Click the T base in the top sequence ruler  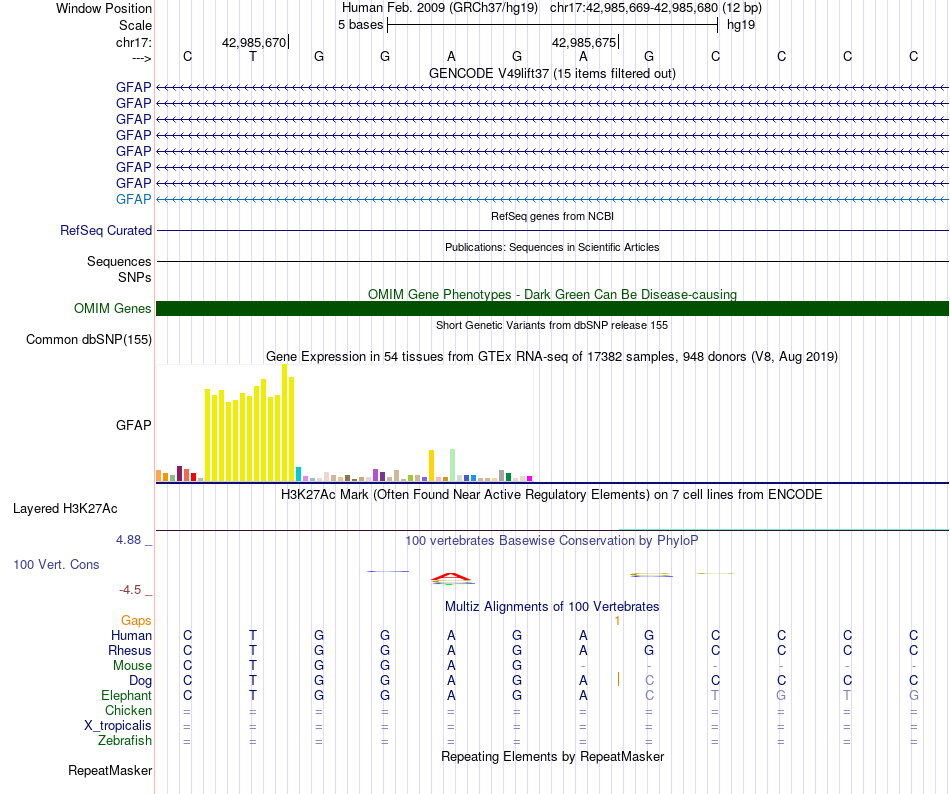coord(253,56)
